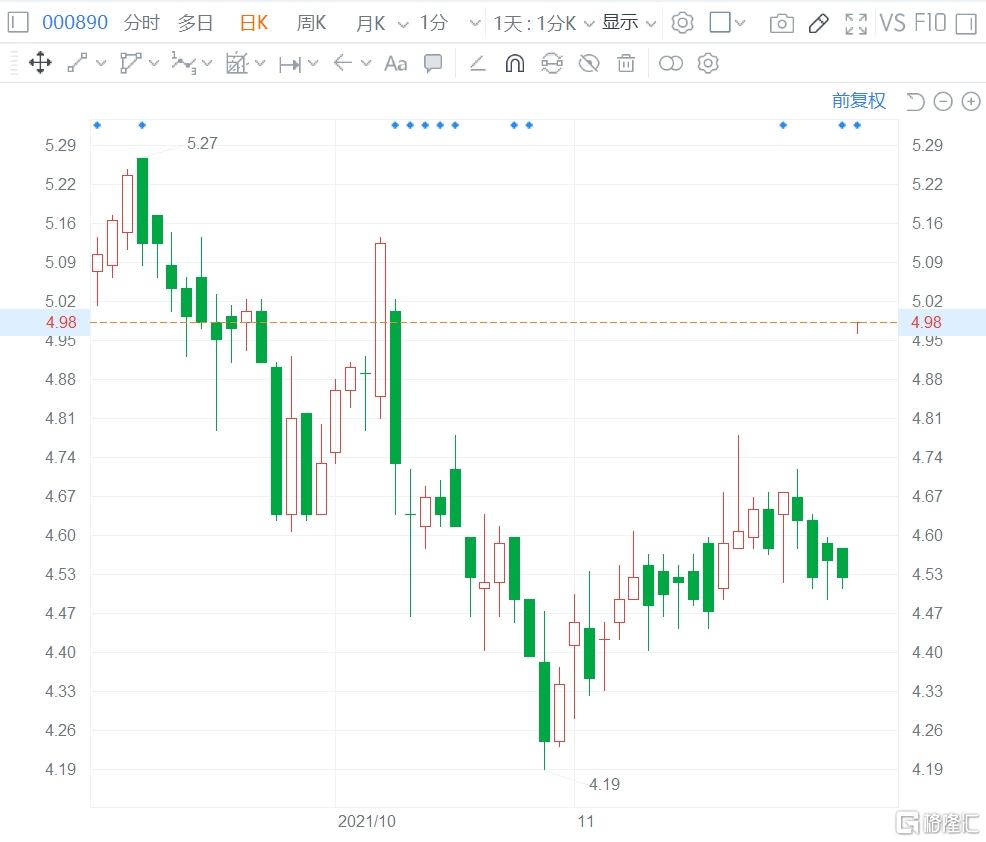Select the Aa text annotation tool
This screenshot has width=986, height=842.
pyautogui.click(x=396, y=64)
